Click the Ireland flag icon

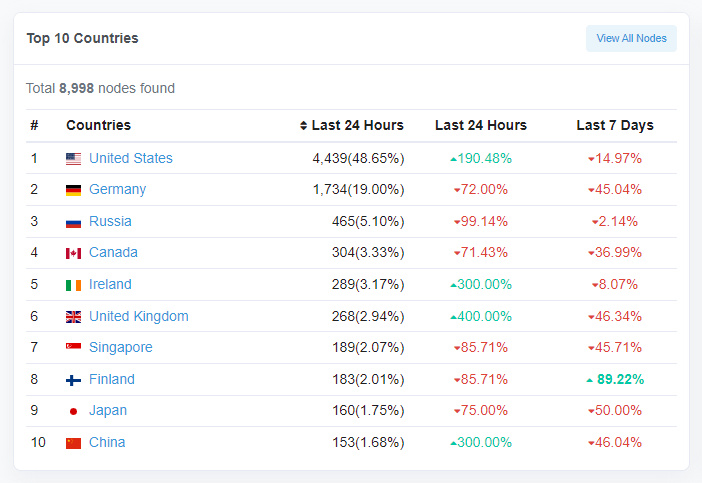pyautogui.click(x=73, y=285)
